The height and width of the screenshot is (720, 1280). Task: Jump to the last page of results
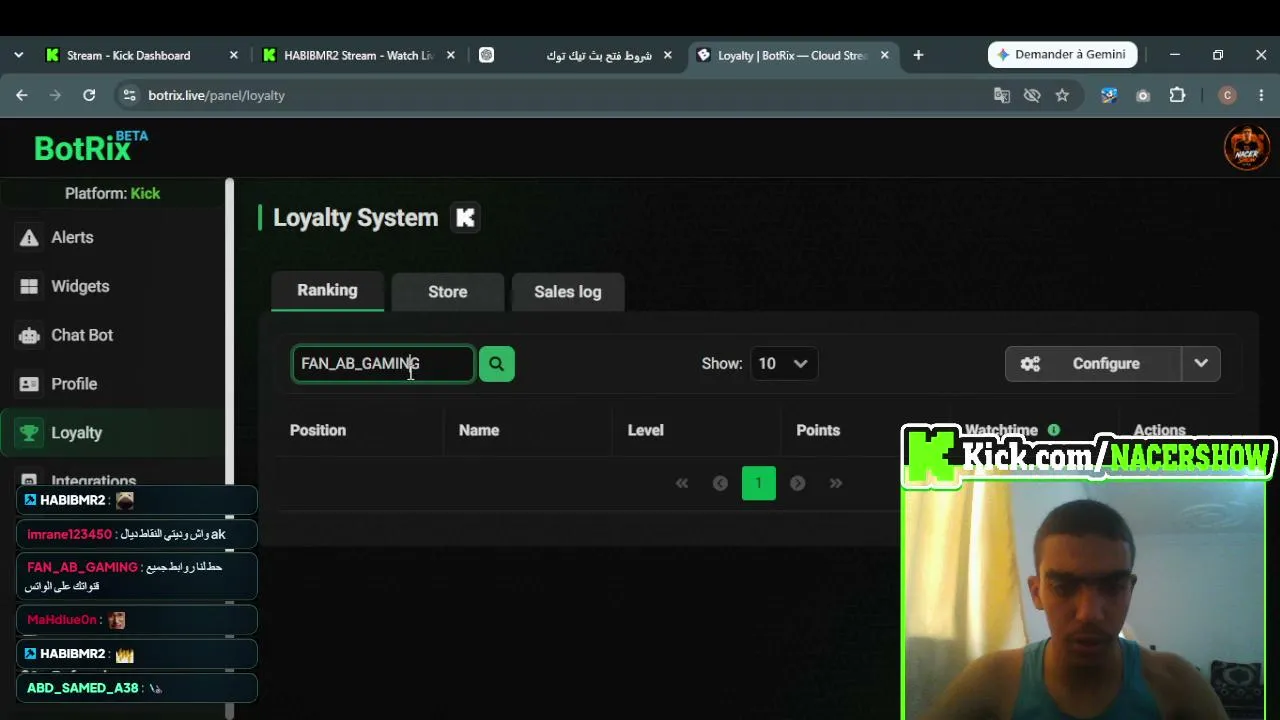[x=835, y=483]
